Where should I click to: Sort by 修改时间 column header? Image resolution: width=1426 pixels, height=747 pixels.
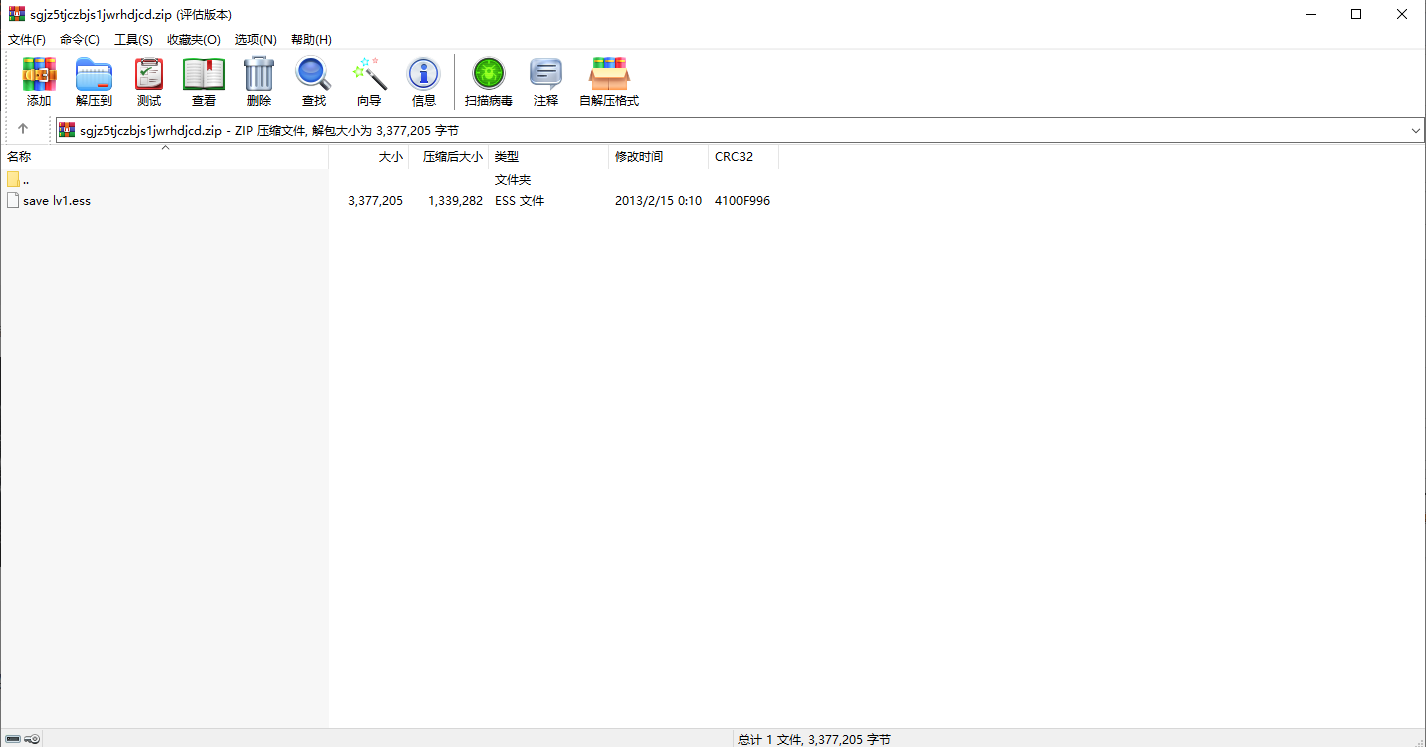click(659, 157)
